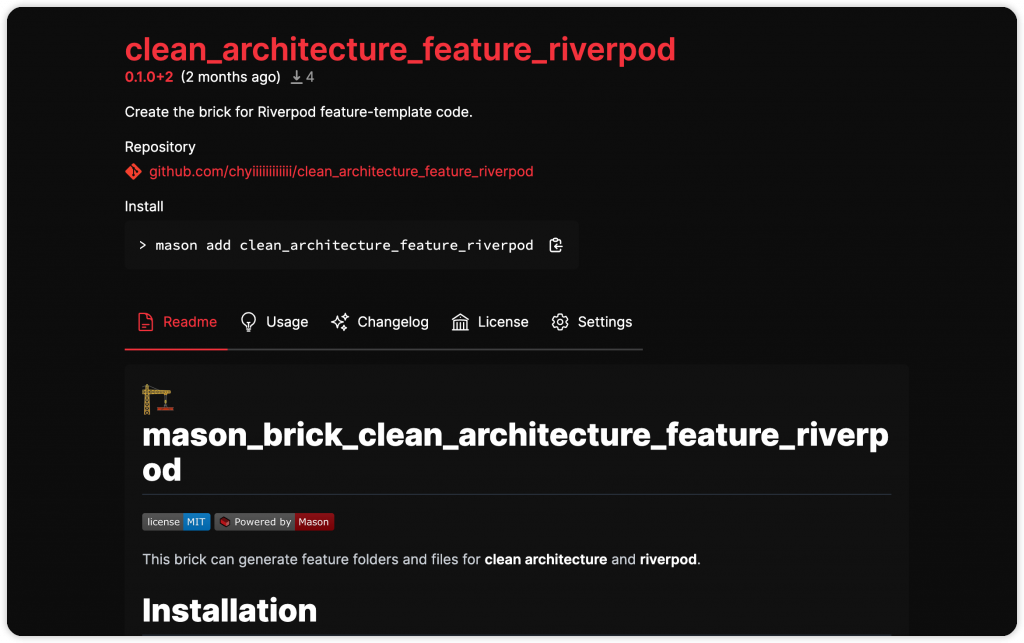Click the 'Install' label
The image size is (1024, 643).
tap(144, 206)
